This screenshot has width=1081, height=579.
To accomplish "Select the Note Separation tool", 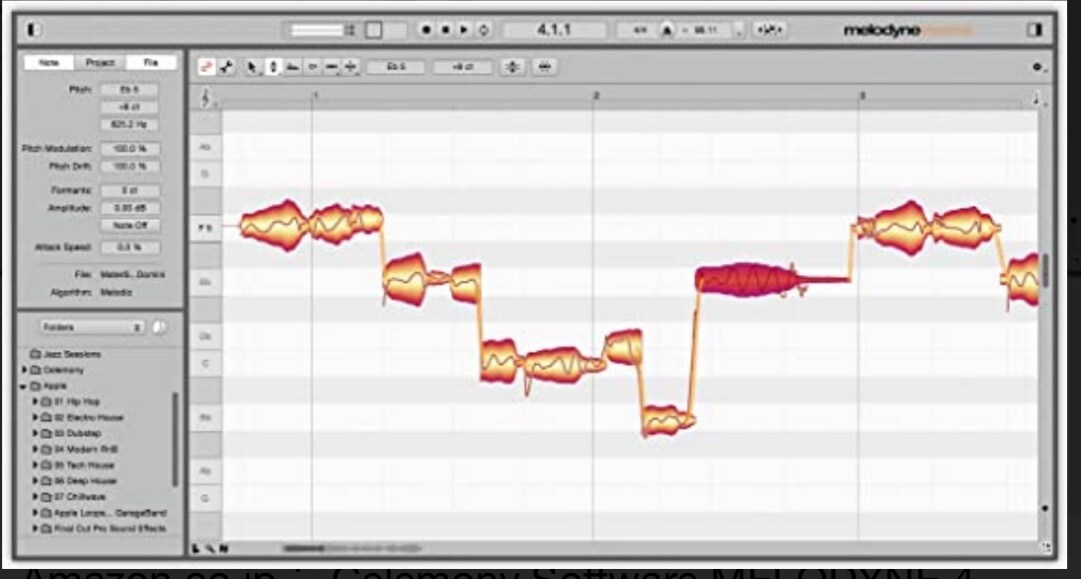I will [351, 67].
